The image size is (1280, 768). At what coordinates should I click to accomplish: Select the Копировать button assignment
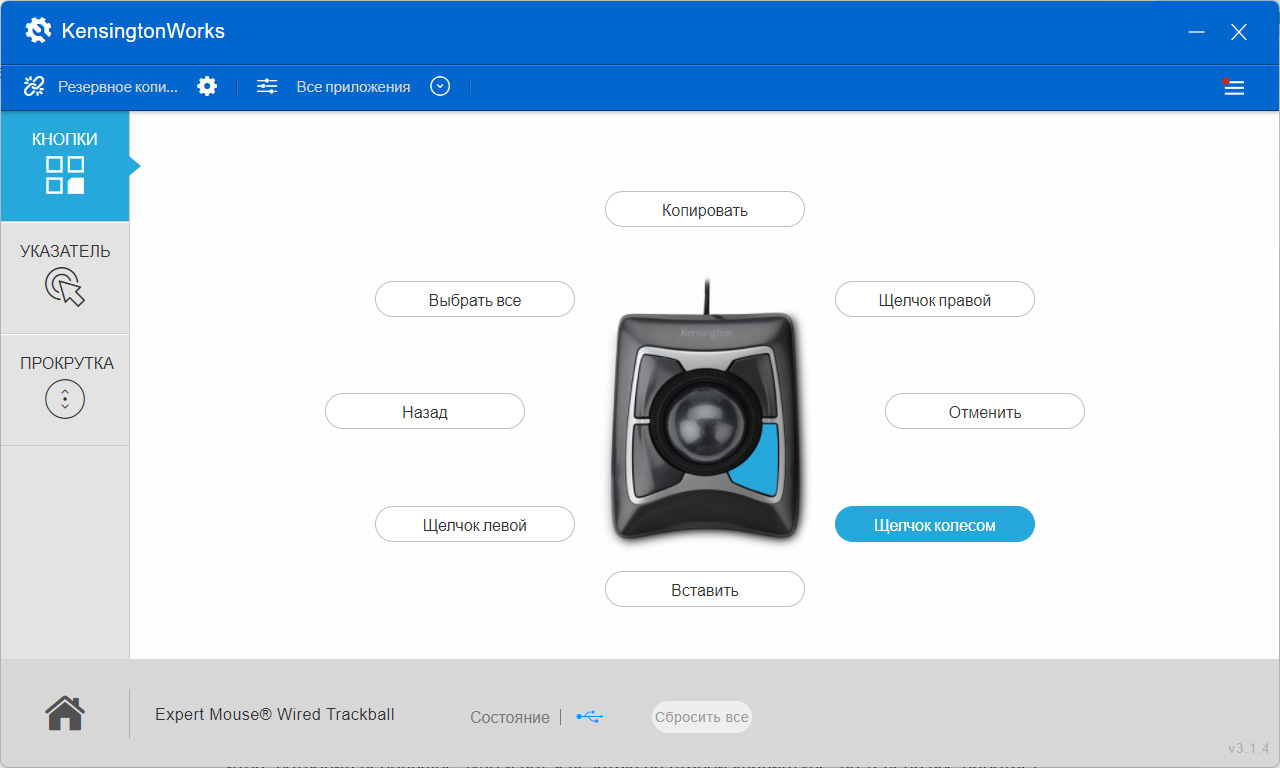pos(705,210)
